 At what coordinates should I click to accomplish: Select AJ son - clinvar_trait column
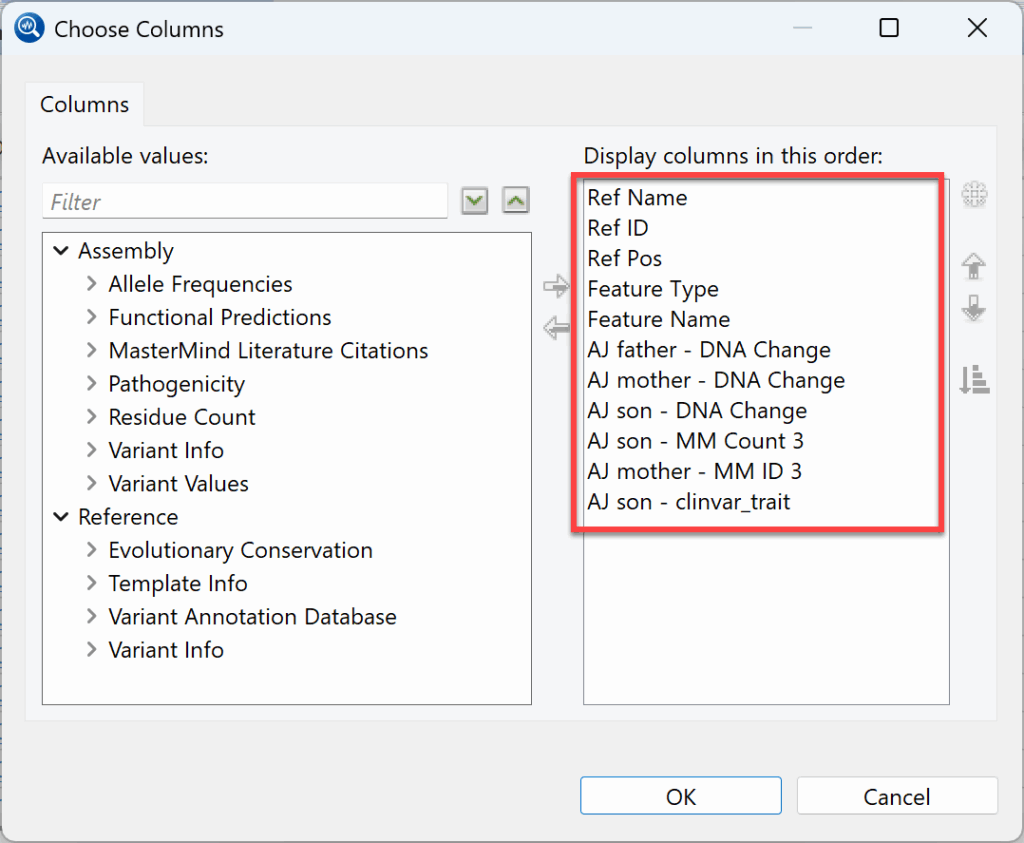click(689, 502)
